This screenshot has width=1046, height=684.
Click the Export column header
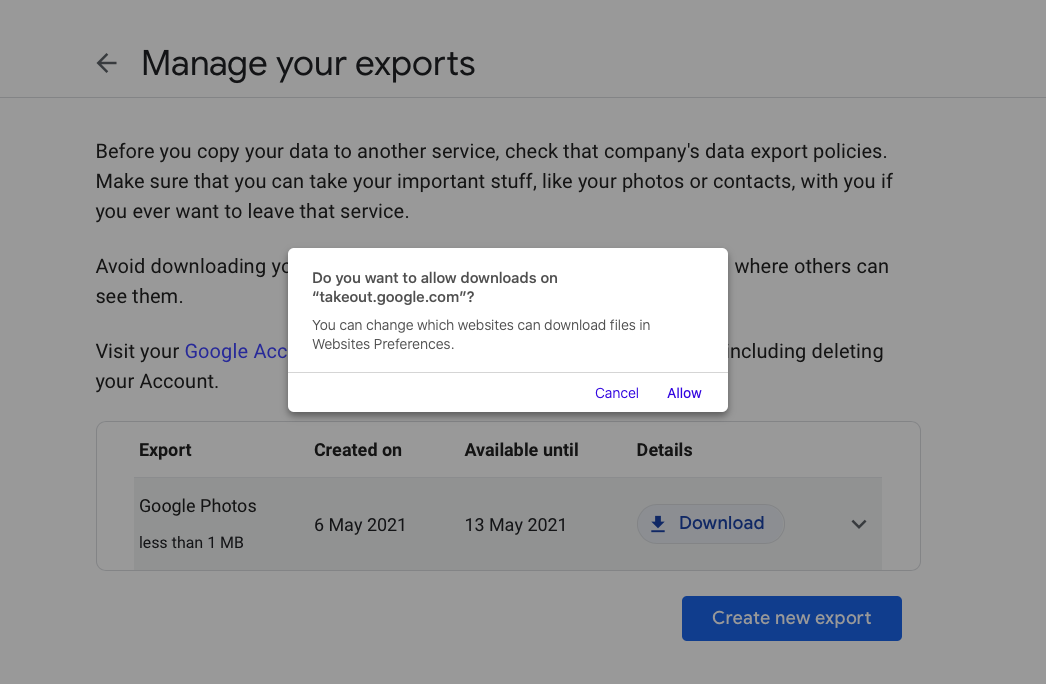(165, 450)
